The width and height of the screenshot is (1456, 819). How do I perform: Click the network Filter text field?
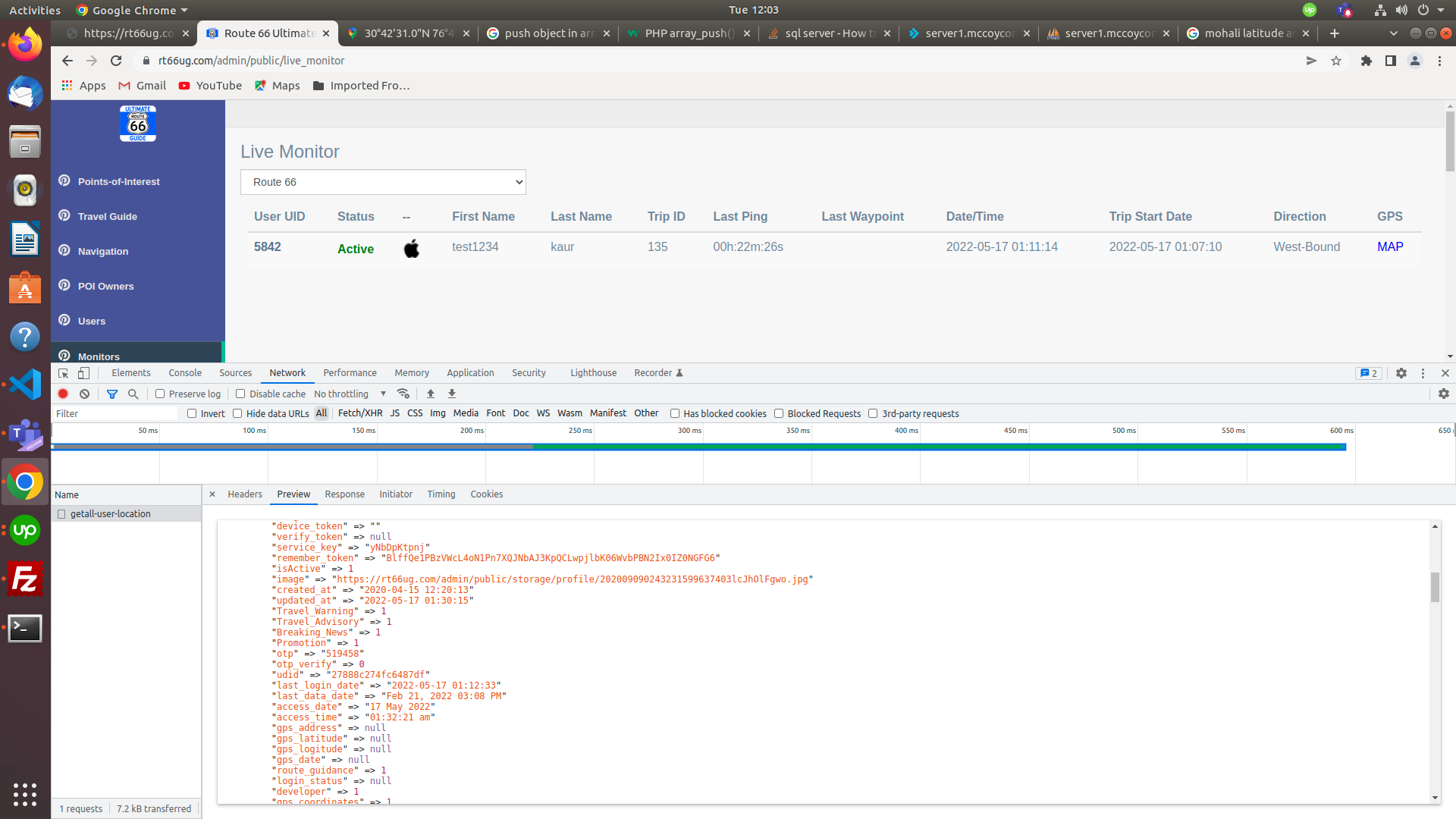[x=115, y=413]
